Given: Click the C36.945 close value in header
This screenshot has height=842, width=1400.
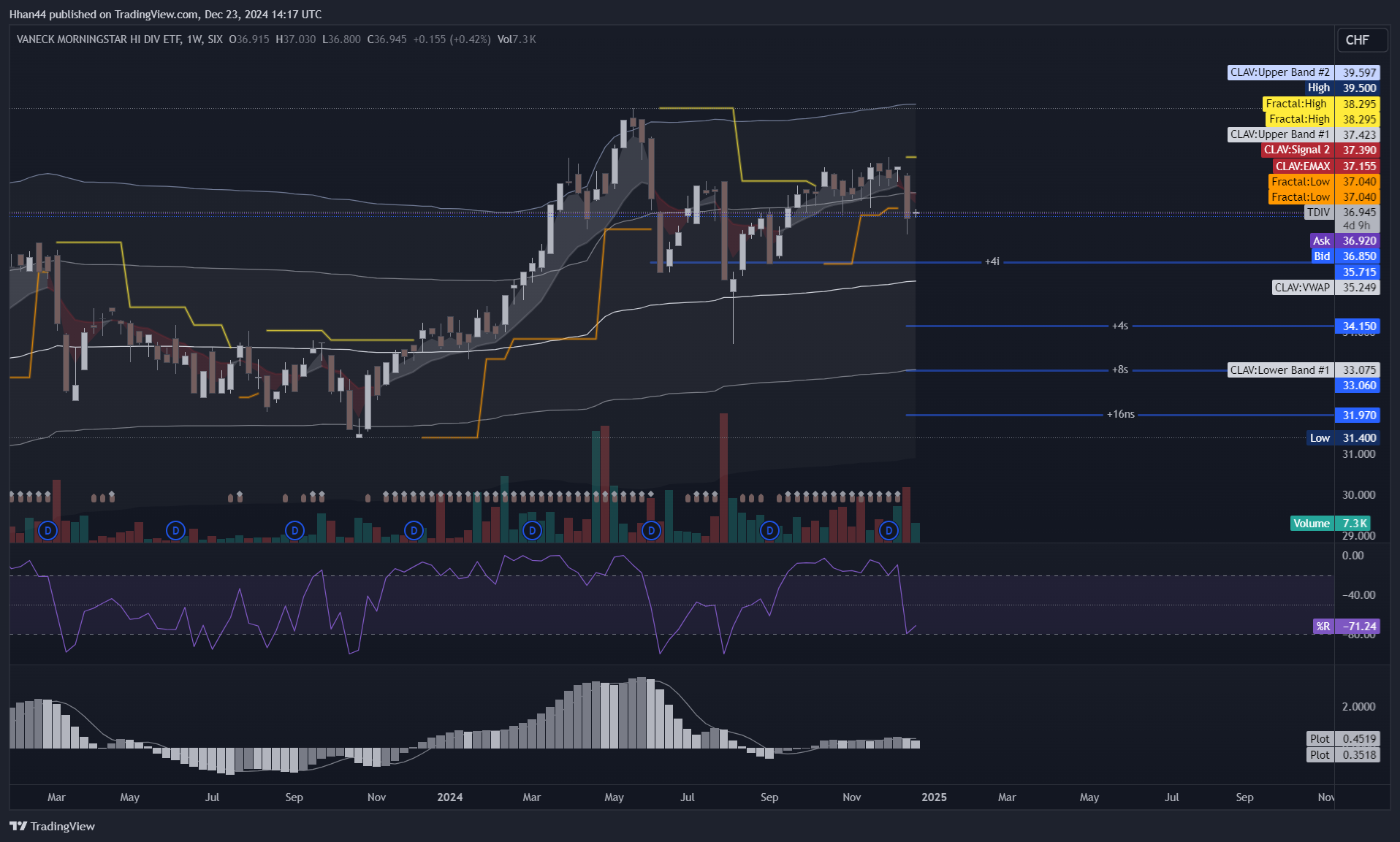Looking at the screenshot, I should 387,39.
